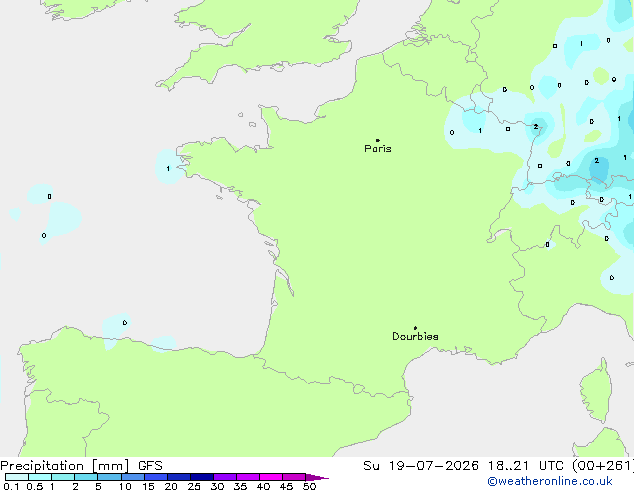Click the GFS model label

150,466
